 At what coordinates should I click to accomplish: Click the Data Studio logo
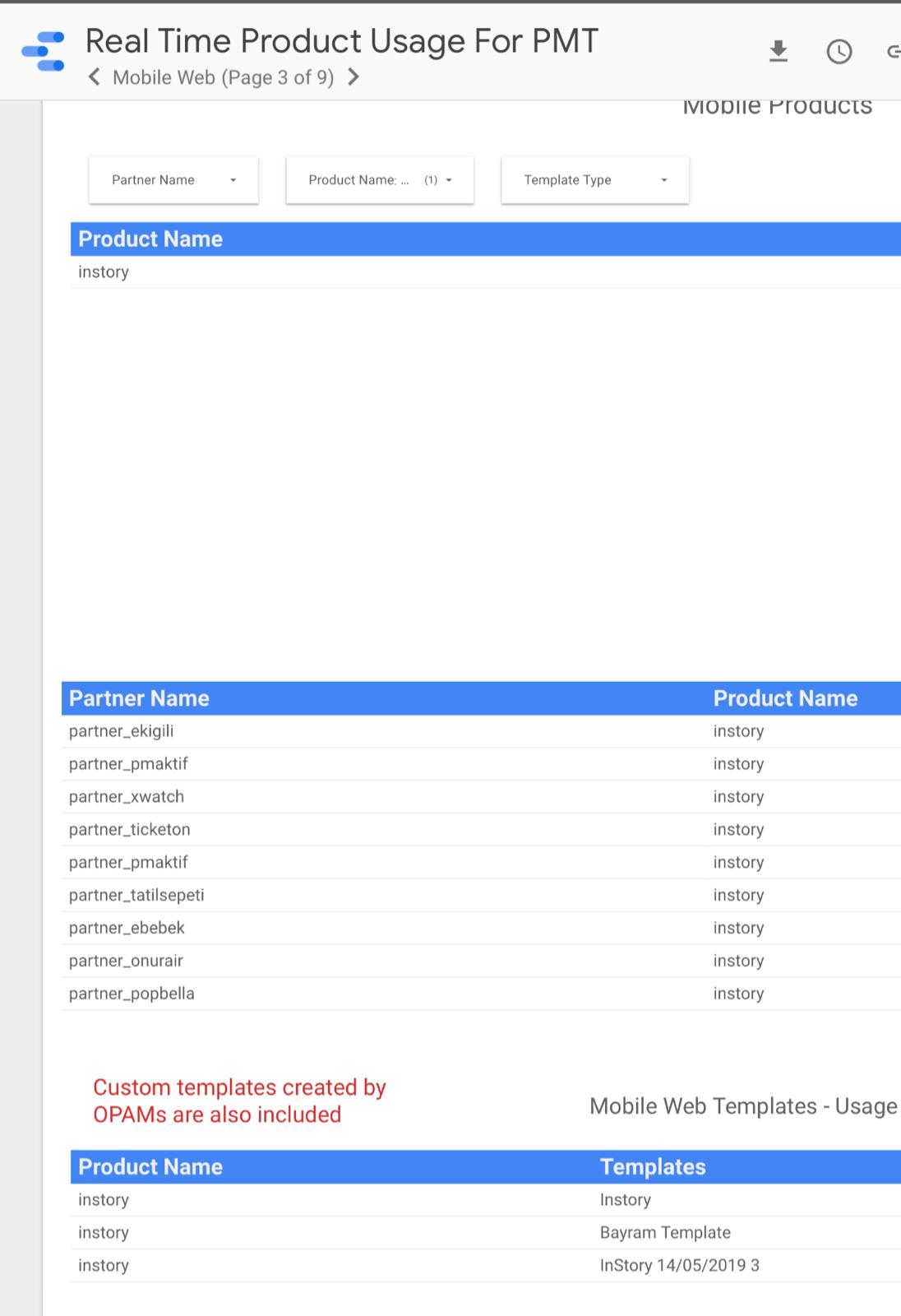click(x=44, y=51)
